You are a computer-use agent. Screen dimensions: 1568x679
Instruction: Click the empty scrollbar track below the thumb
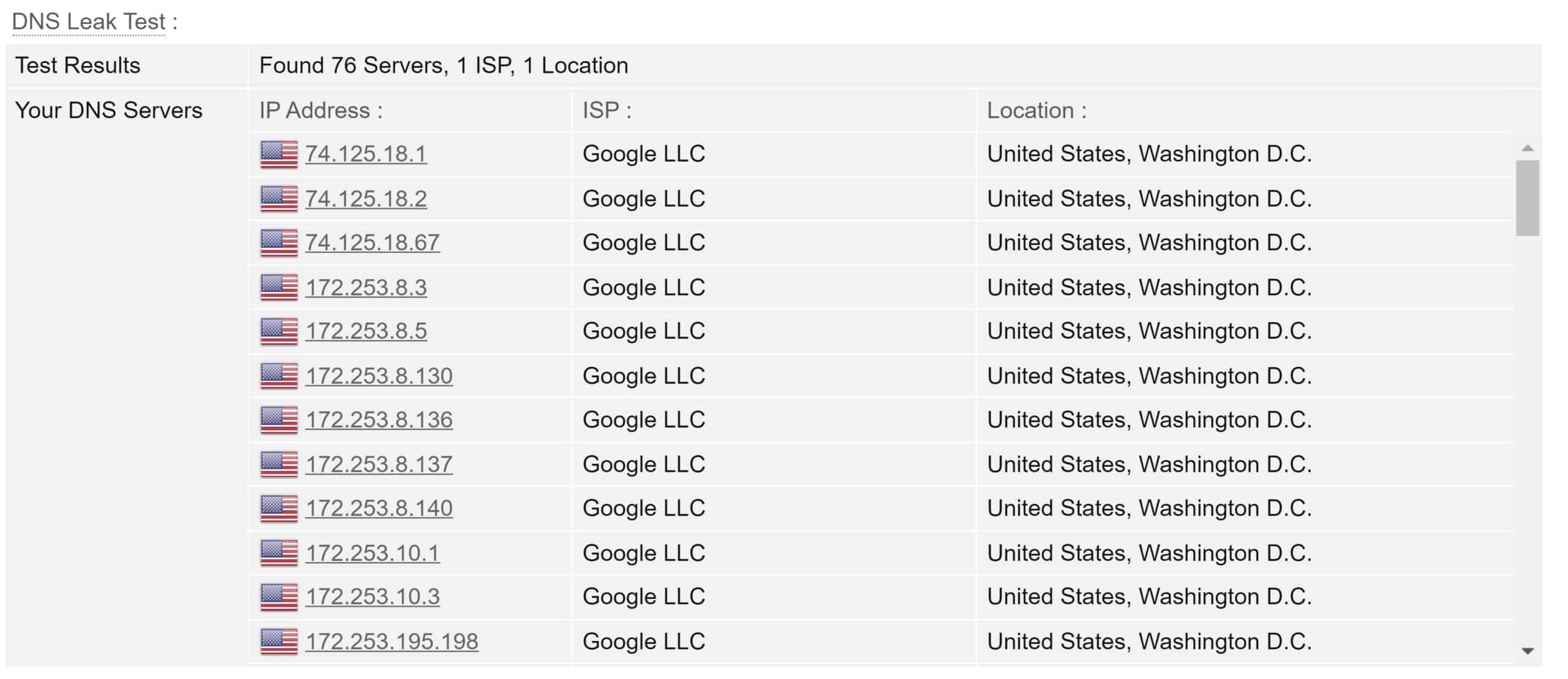[x=1528, y=441]
